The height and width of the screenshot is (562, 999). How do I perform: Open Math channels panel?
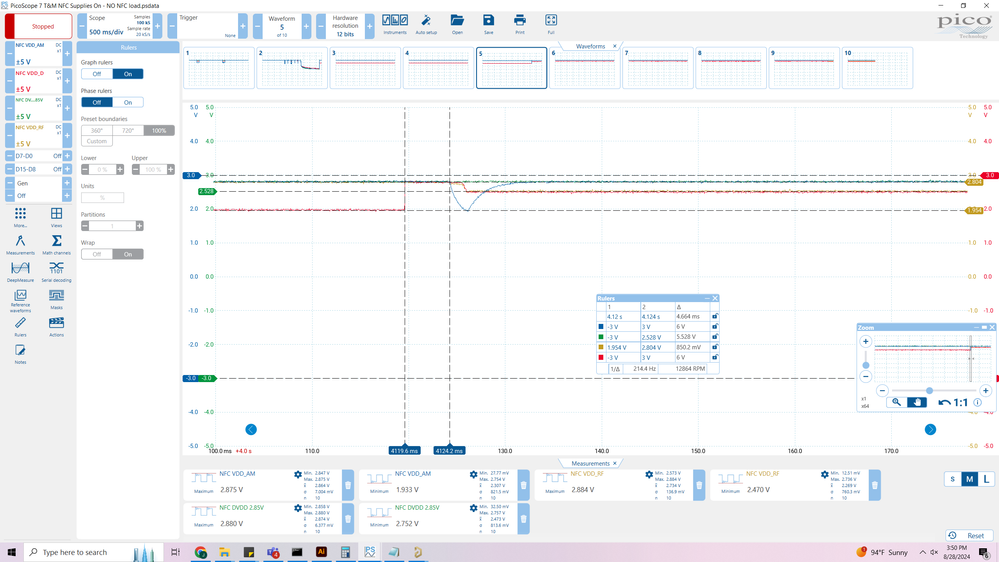tap(56, 243)
